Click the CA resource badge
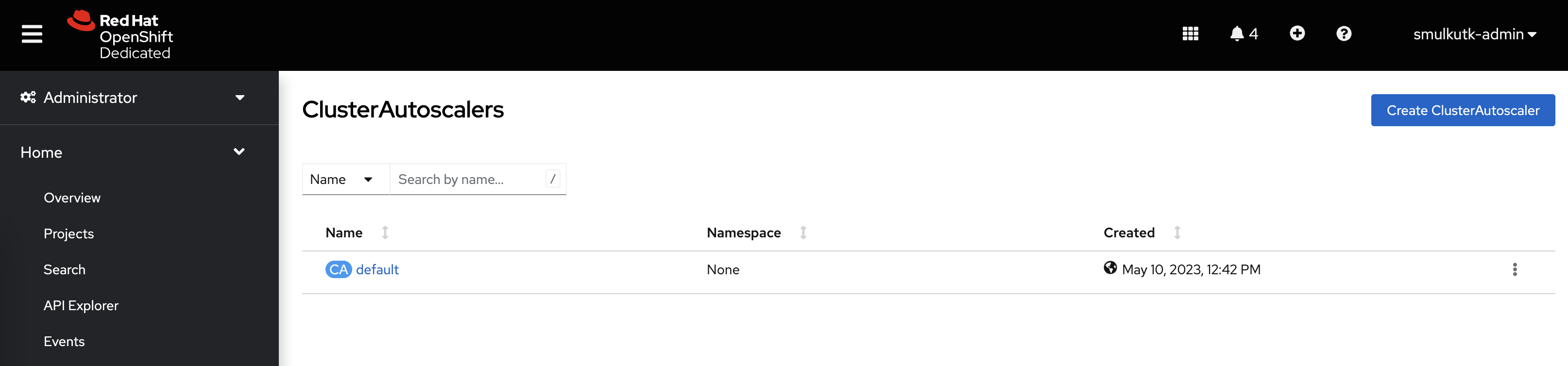The height and width of the screenshot is (366, 1568). tap(338, 269)
